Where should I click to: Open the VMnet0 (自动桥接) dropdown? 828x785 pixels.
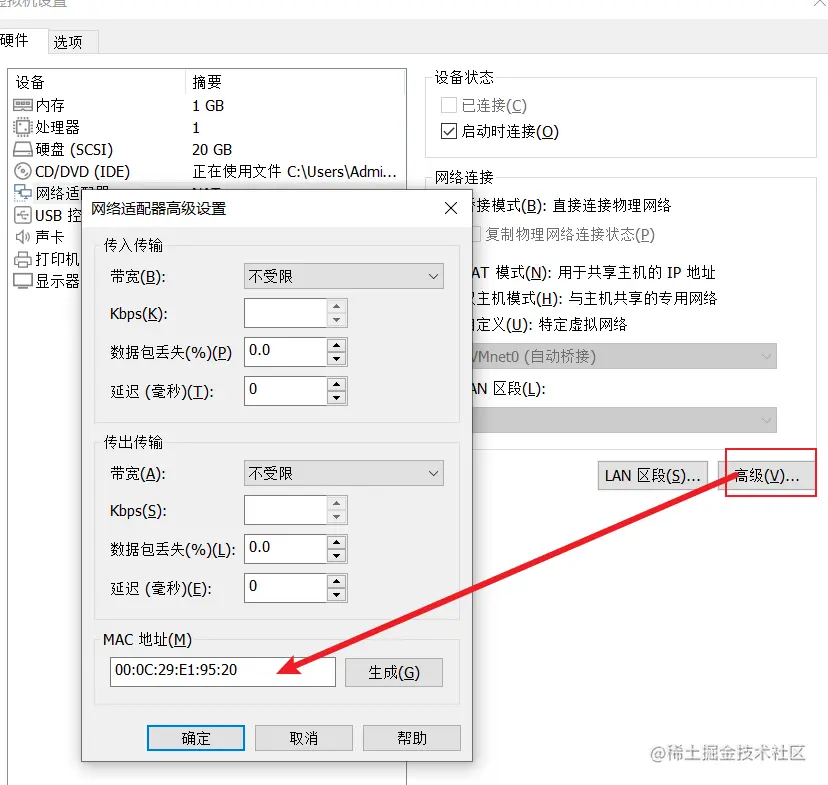[624, 356]
